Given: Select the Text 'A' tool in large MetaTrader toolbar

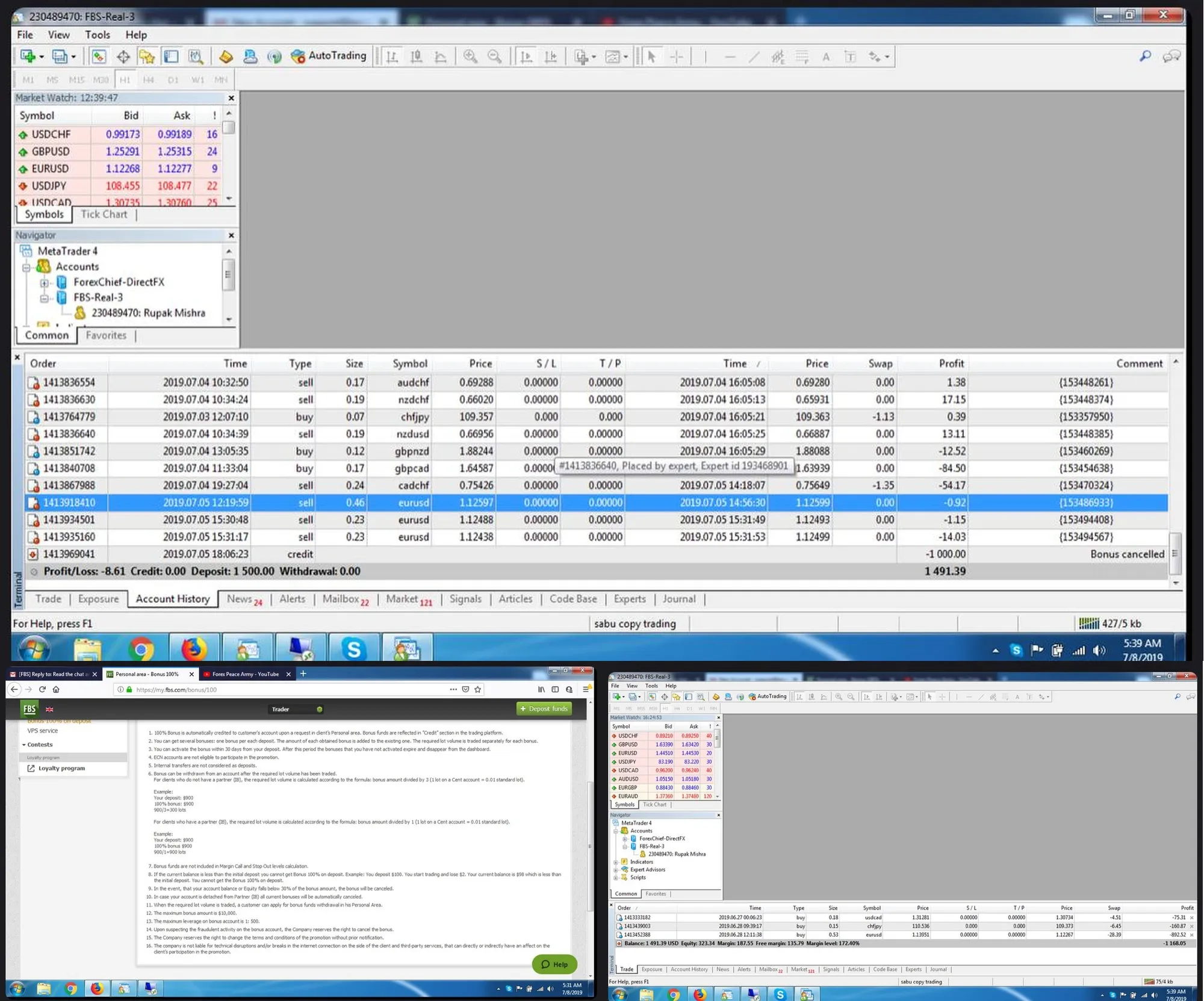Looking at the screenshot, I should [826, 57].
